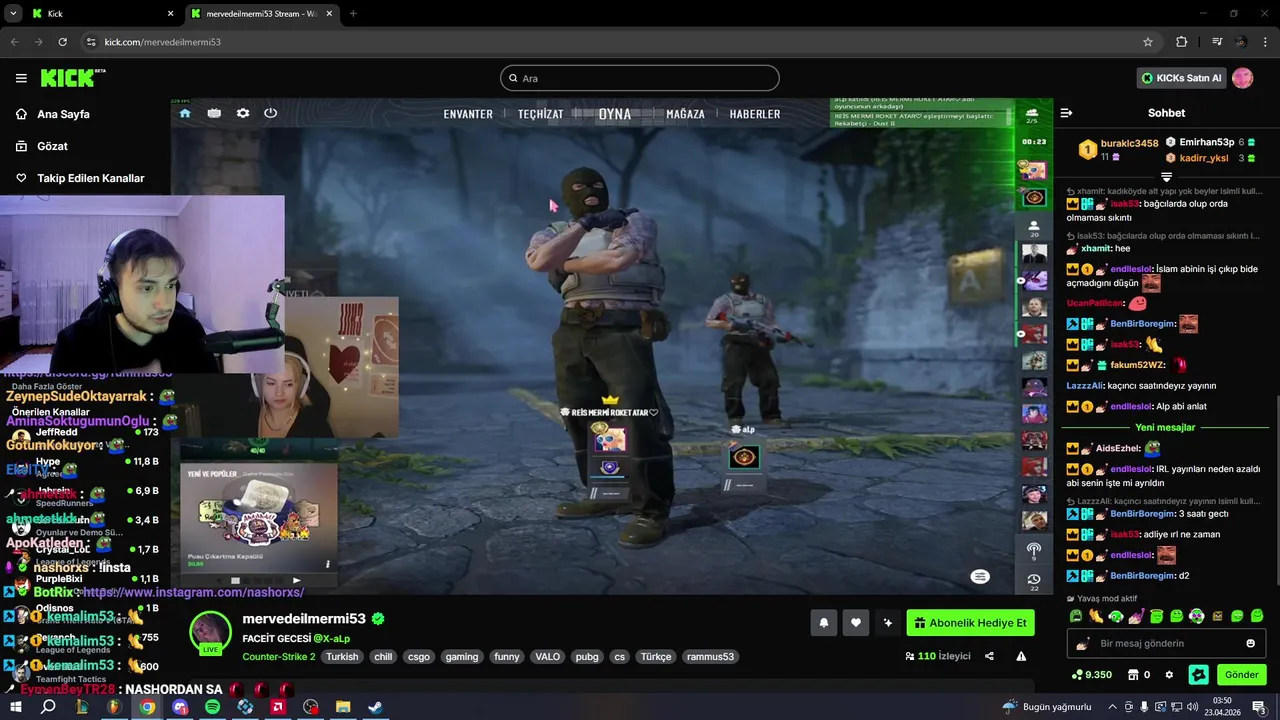
Task: Click the teal KICKs gift icon beside Gönder
Action: tap(1198, 675)
